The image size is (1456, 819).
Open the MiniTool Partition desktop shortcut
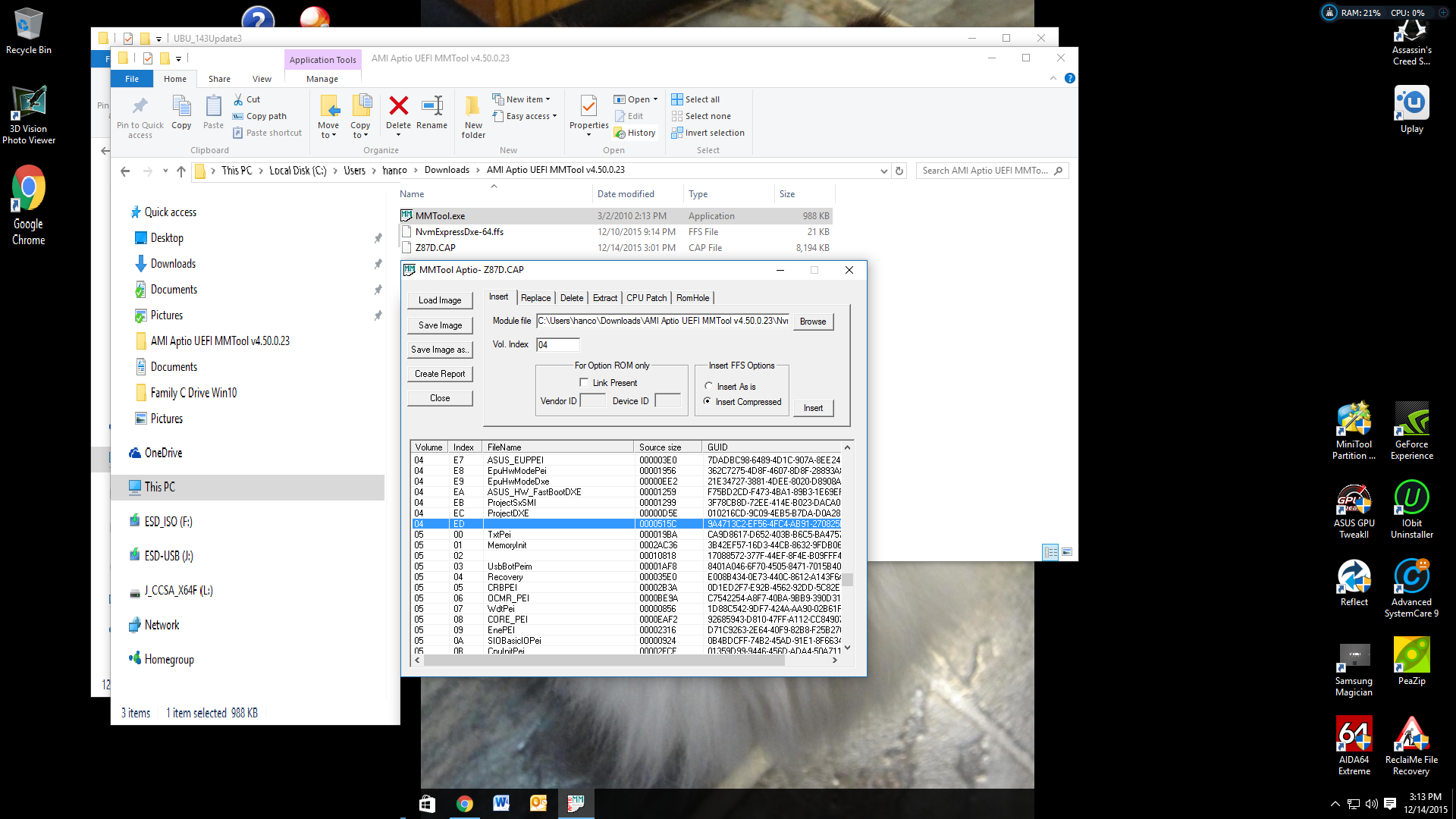1354,431
